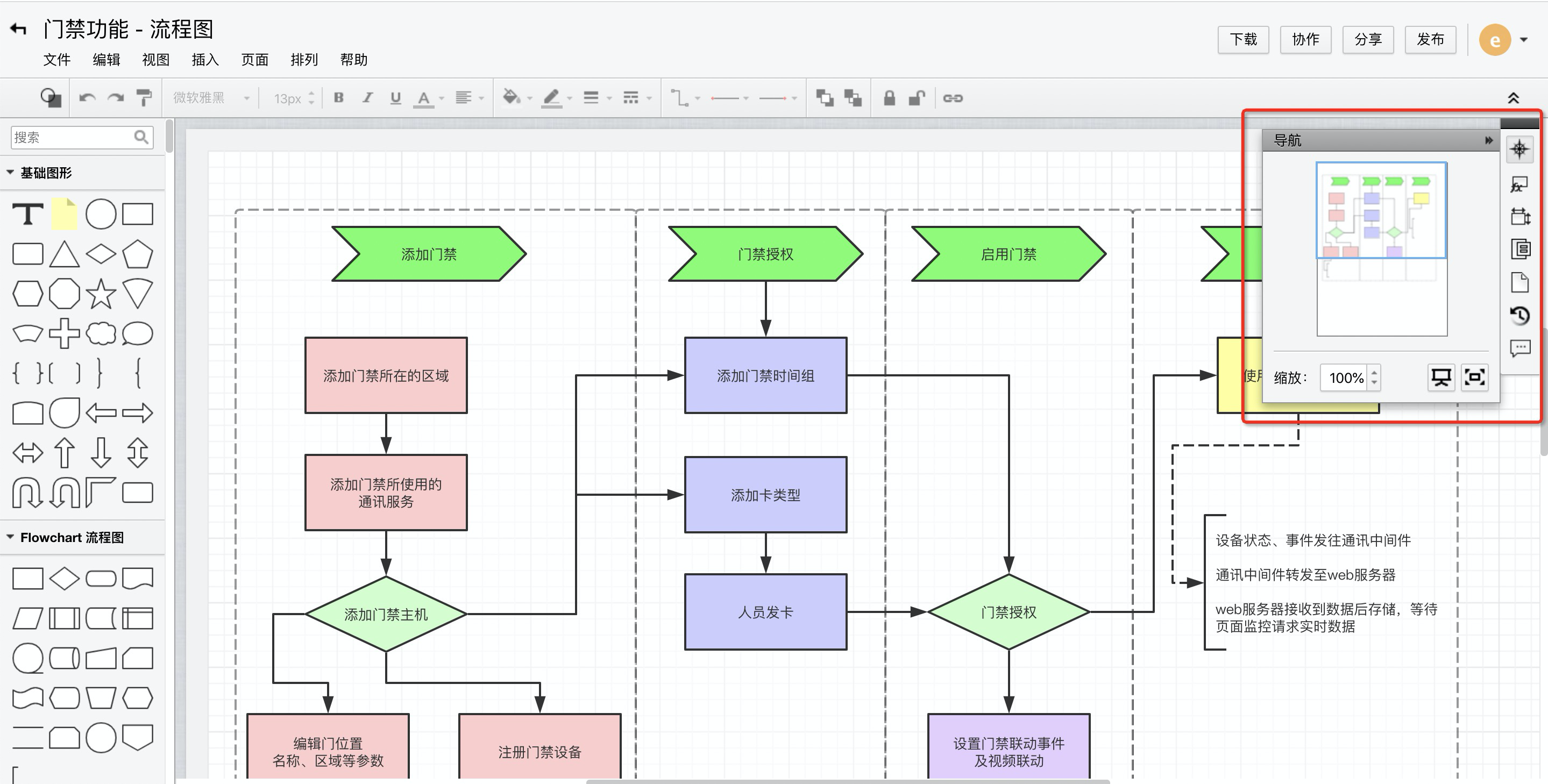The height and width of the screenshot is (784, 1548).
Task: Open the user avatar dropdown arrow
Action: [x=1523, y=40]
